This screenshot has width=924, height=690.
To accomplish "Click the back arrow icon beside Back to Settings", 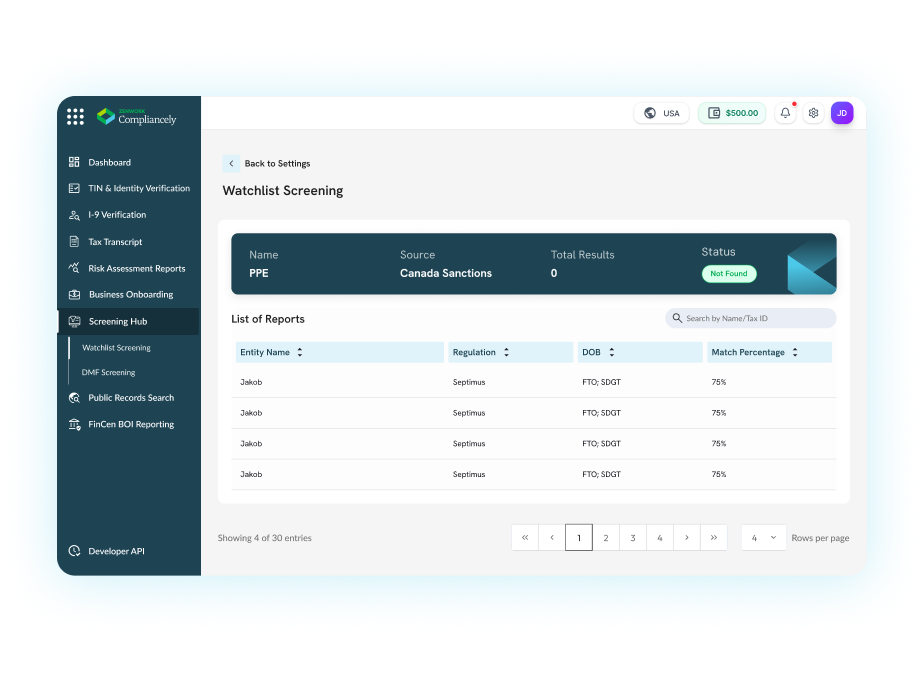I will 231,163.
